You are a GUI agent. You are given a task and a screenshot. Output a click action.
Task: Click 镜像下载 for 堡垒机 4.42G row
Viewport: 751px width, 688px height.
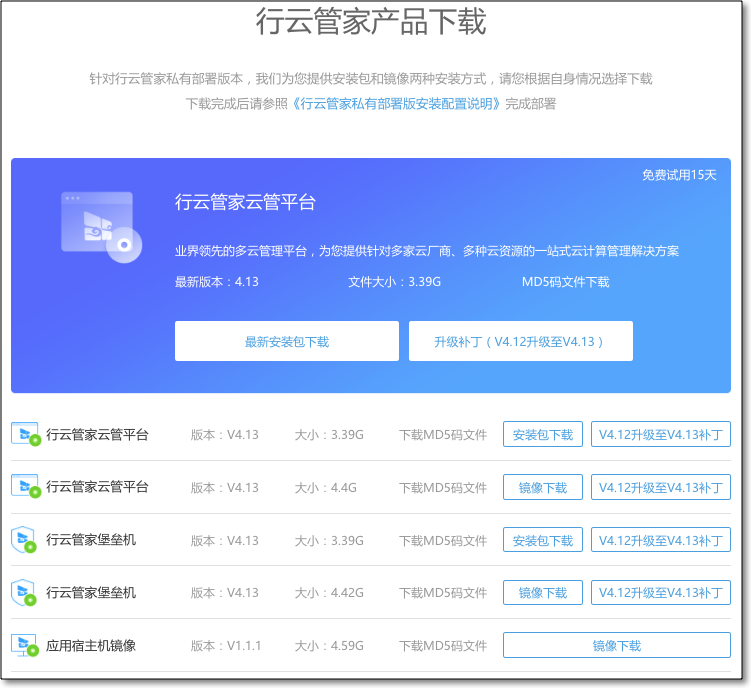[x=543, y=593]
